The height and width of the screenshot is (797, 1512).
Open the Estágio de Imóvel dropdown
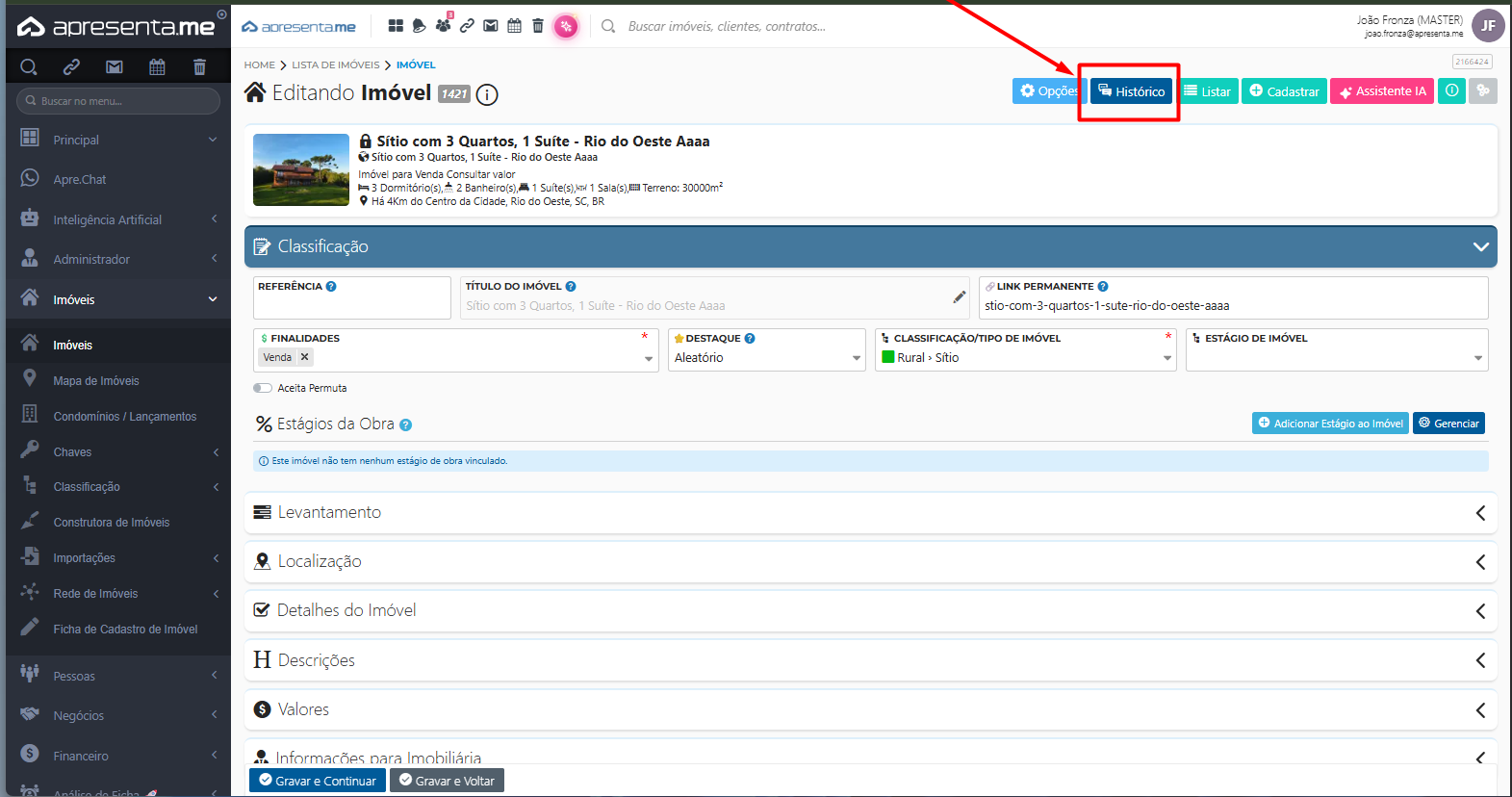point(1337,349)
